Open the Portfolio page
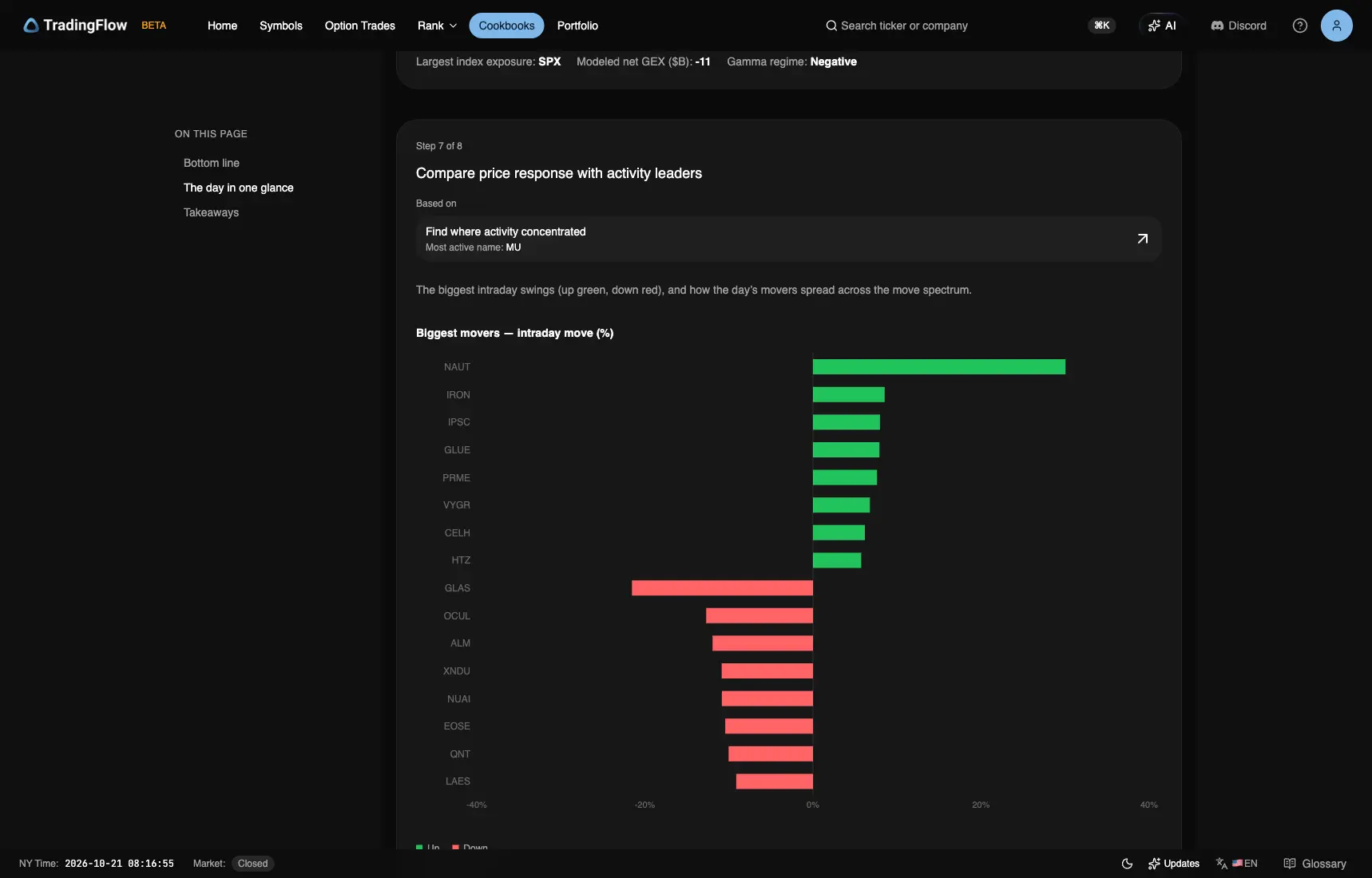Image resolution: width=1372 pixels, height=878 pixels. coord(577,26)
